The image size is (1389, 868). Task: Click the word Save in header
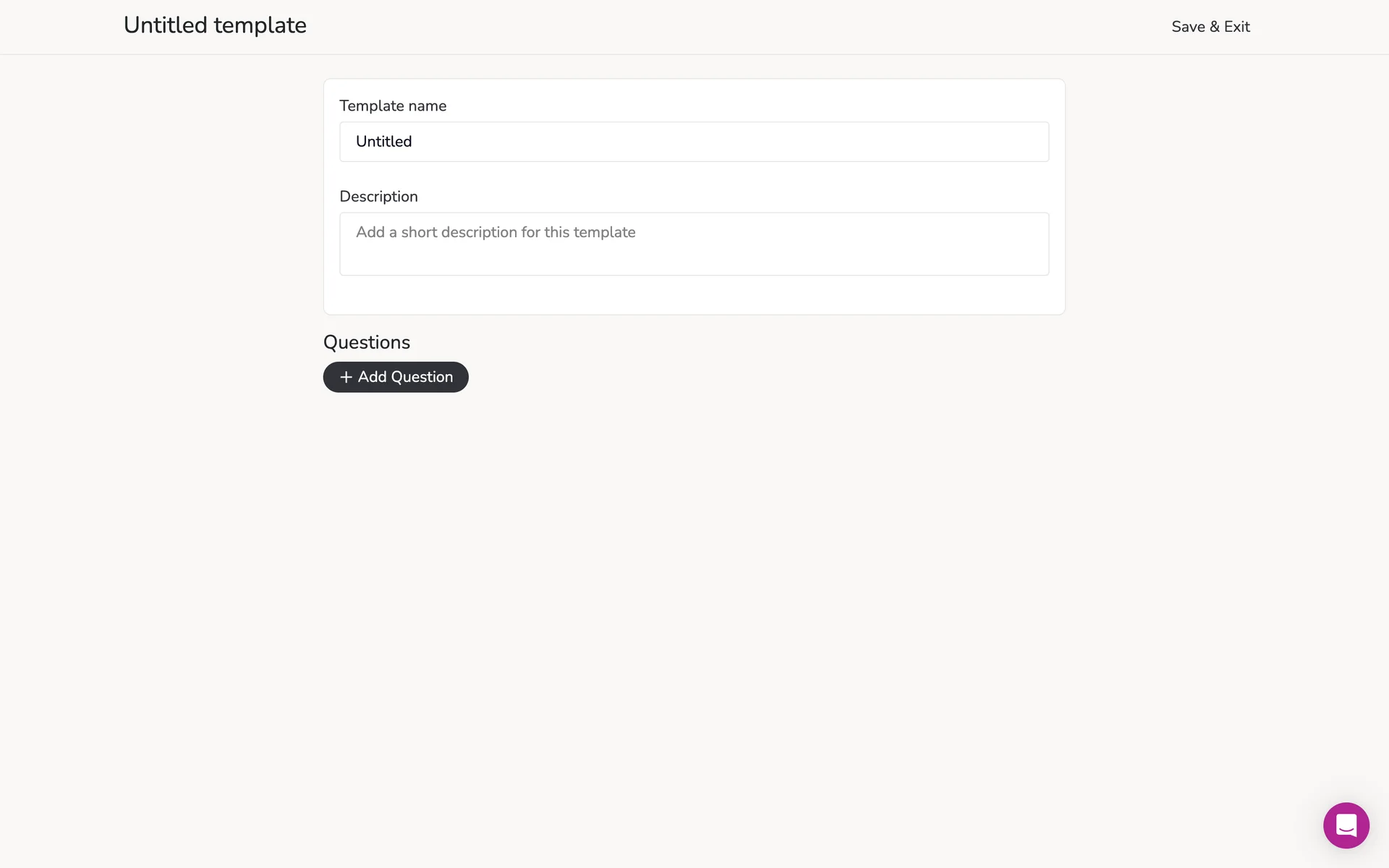1188,27
